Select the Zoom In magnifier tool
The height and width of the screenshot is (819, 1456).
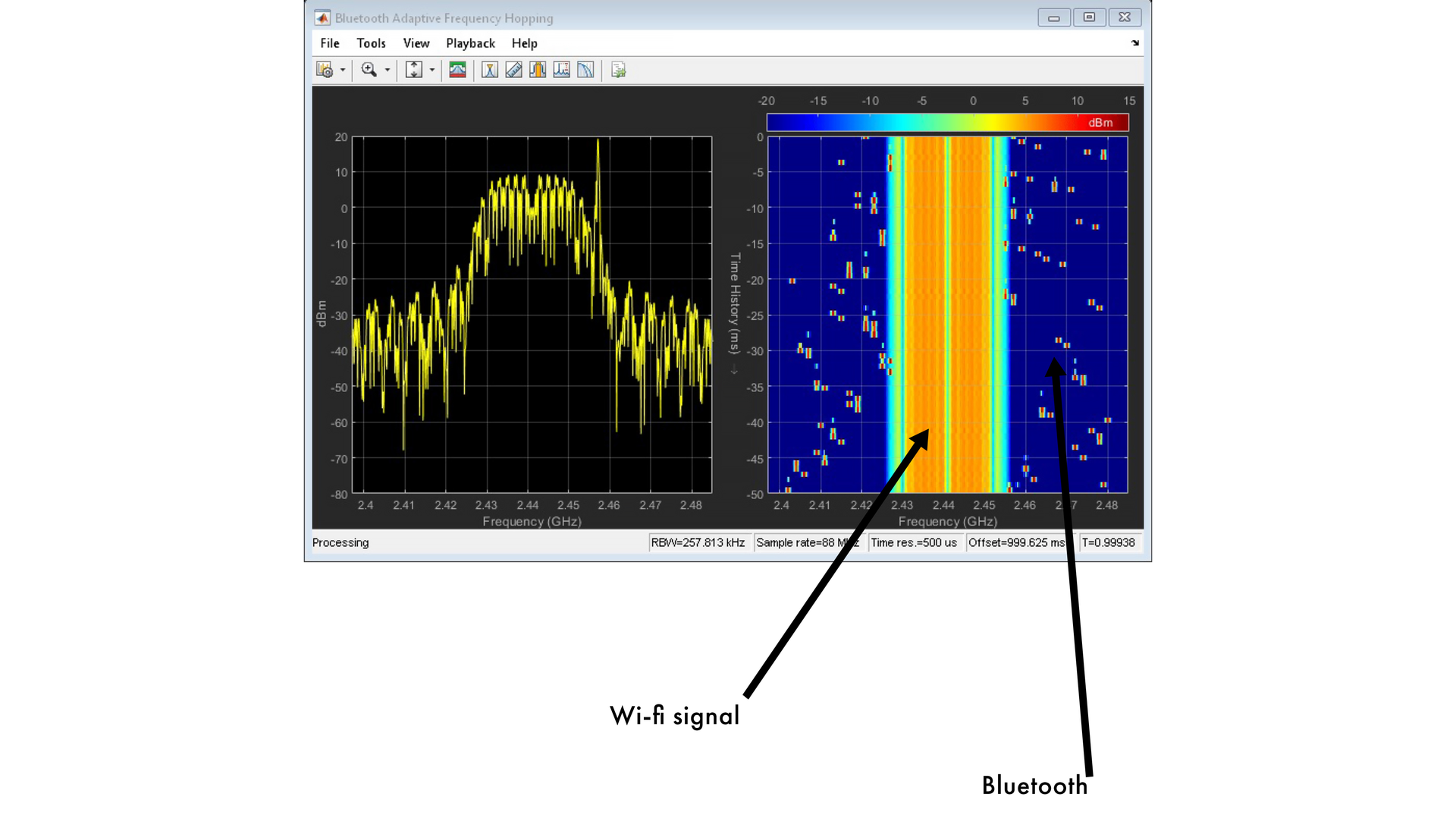[369, 70]
